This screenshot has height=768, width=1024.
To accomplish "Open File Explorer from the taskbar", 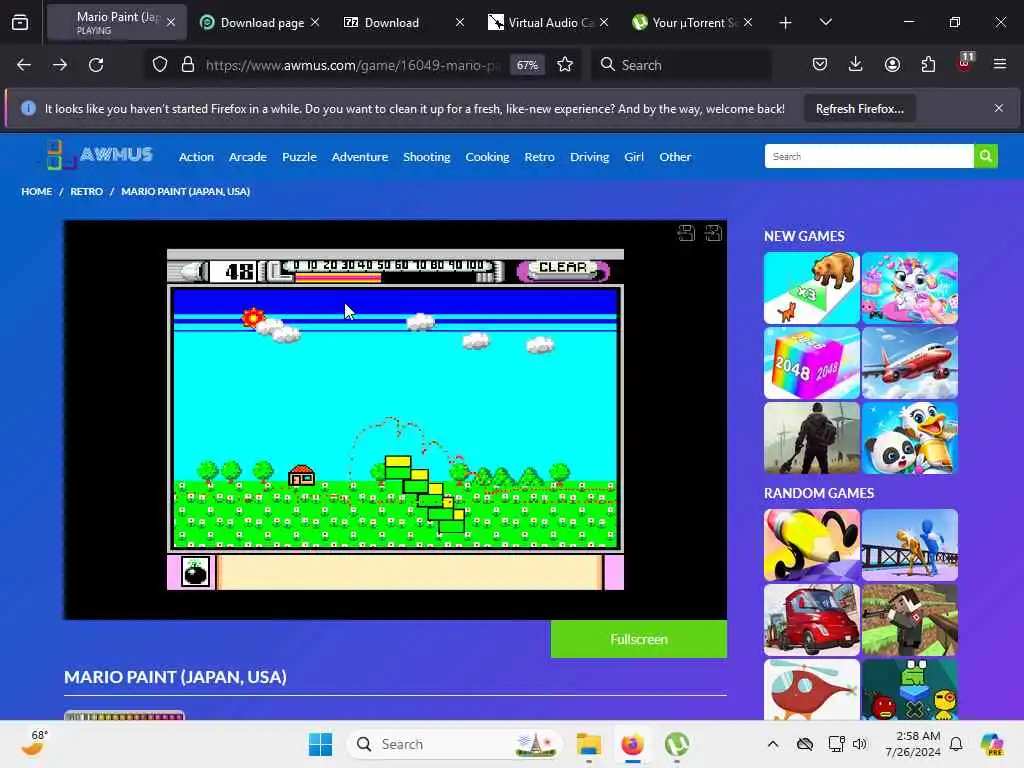I will click(x=588, y=744).
